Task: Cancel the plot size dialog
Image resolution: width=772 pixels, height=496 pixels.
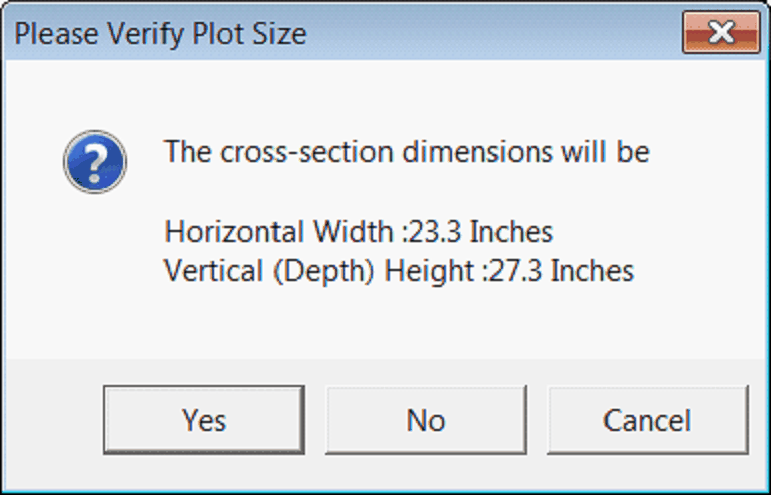Action: tap(647, 420)
